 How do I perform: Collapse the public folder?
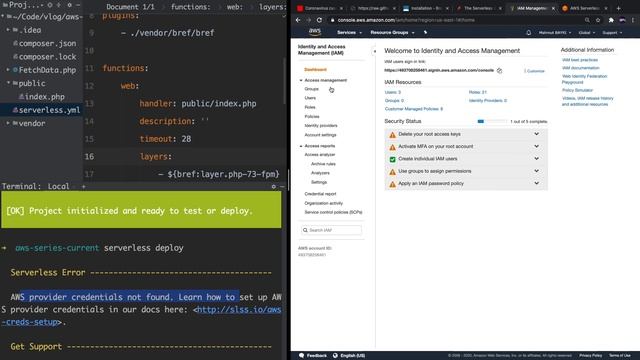[x=8, y=83]
